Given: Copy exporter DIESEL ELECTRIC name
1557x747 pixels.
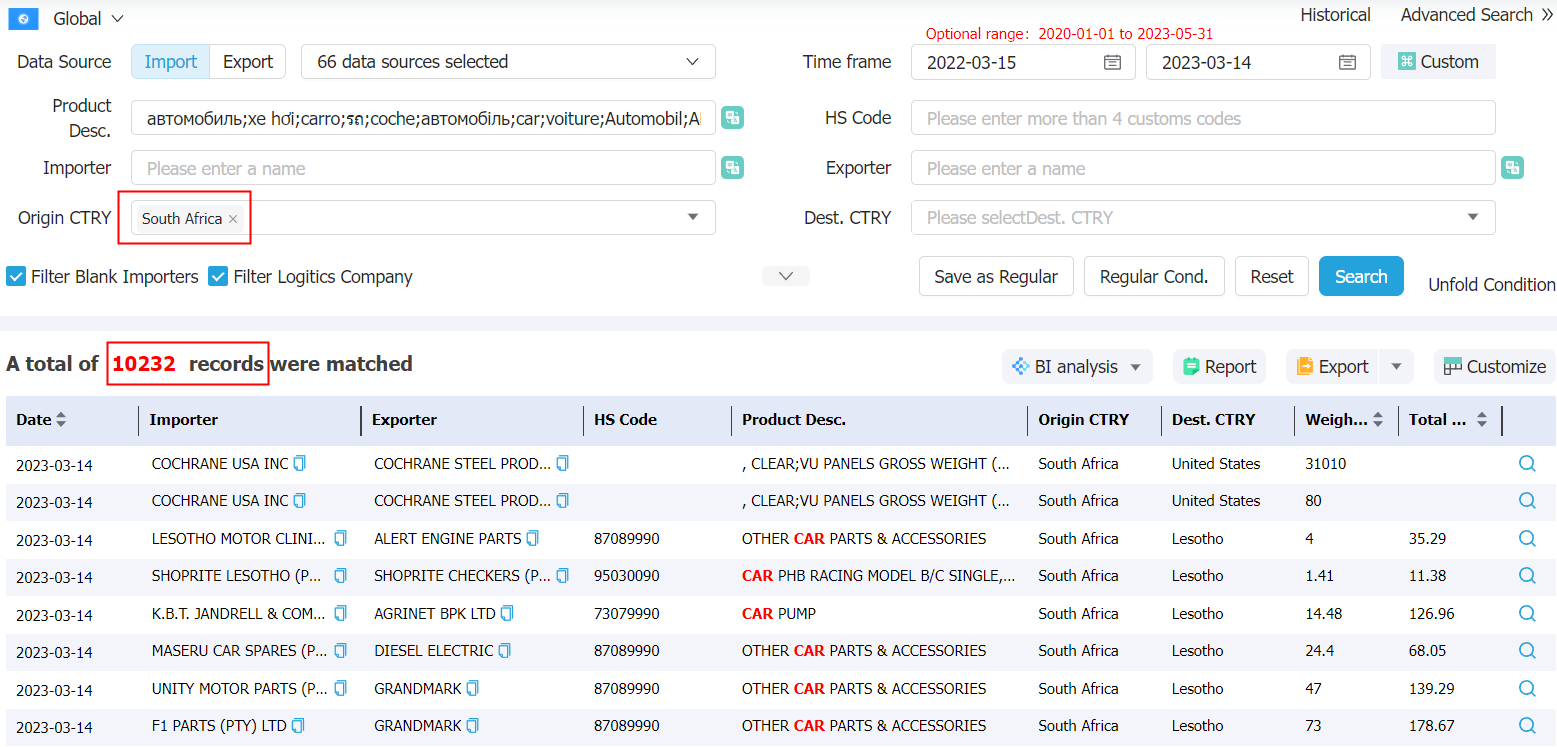Looking at the screenshot, I should (504, 651).
